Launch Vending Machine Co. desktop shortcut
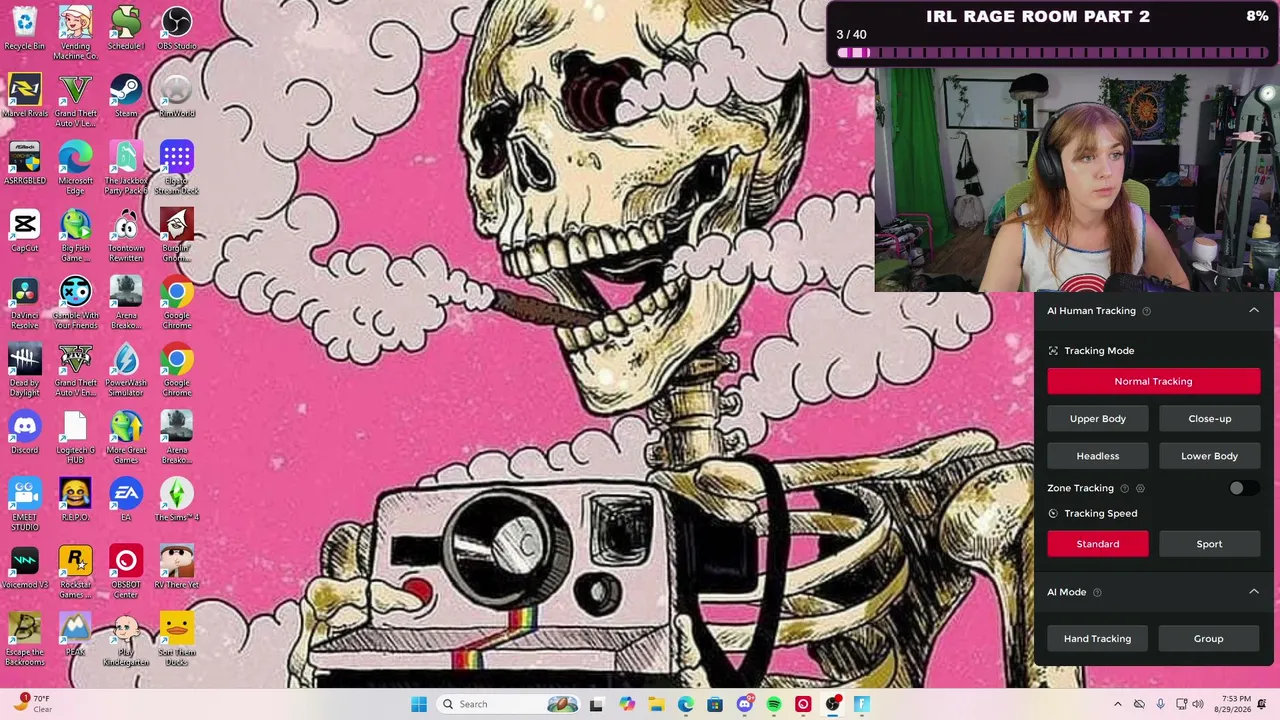 [x=75, y=32]
